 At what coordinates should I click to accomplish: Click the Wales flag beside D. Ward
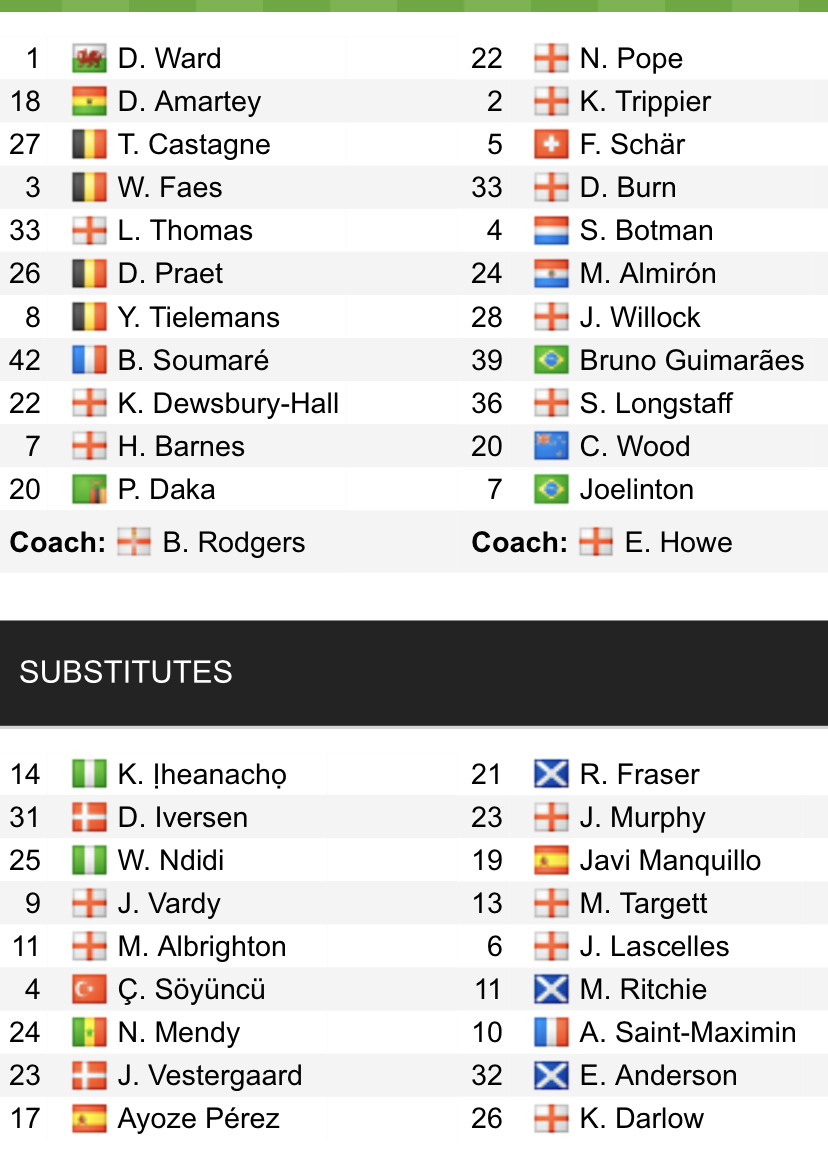[89, 59]
